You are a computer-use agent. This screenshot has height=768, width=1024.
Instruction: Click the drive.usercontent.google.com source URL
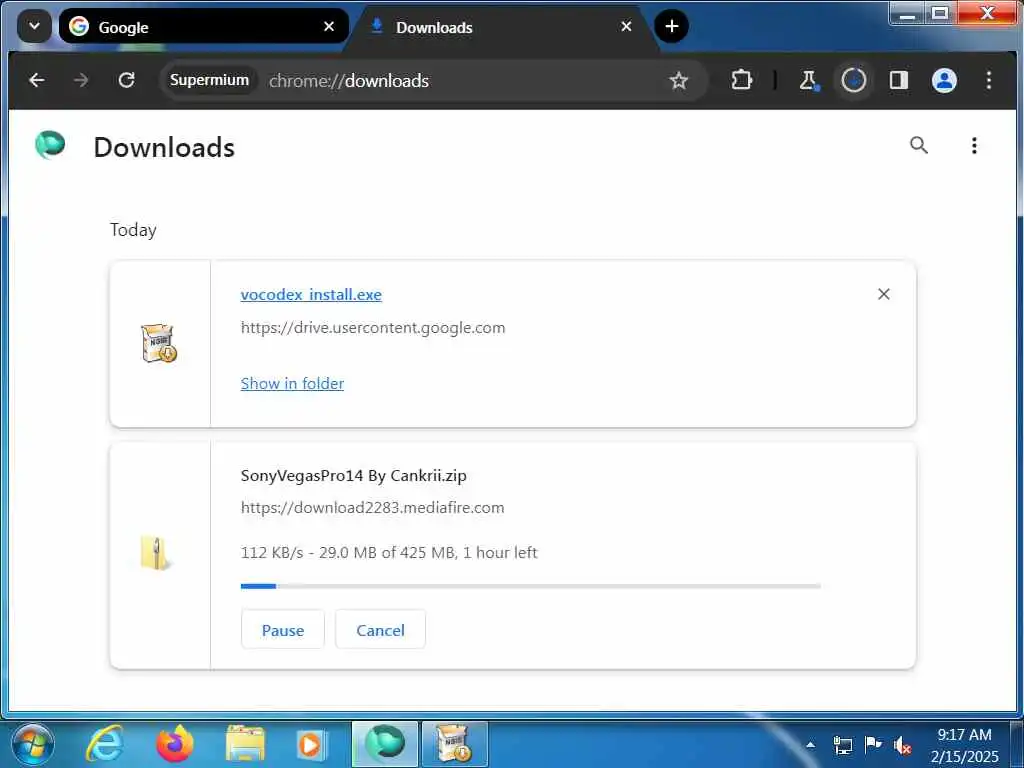pyautogui.click(x=373, y=328)
